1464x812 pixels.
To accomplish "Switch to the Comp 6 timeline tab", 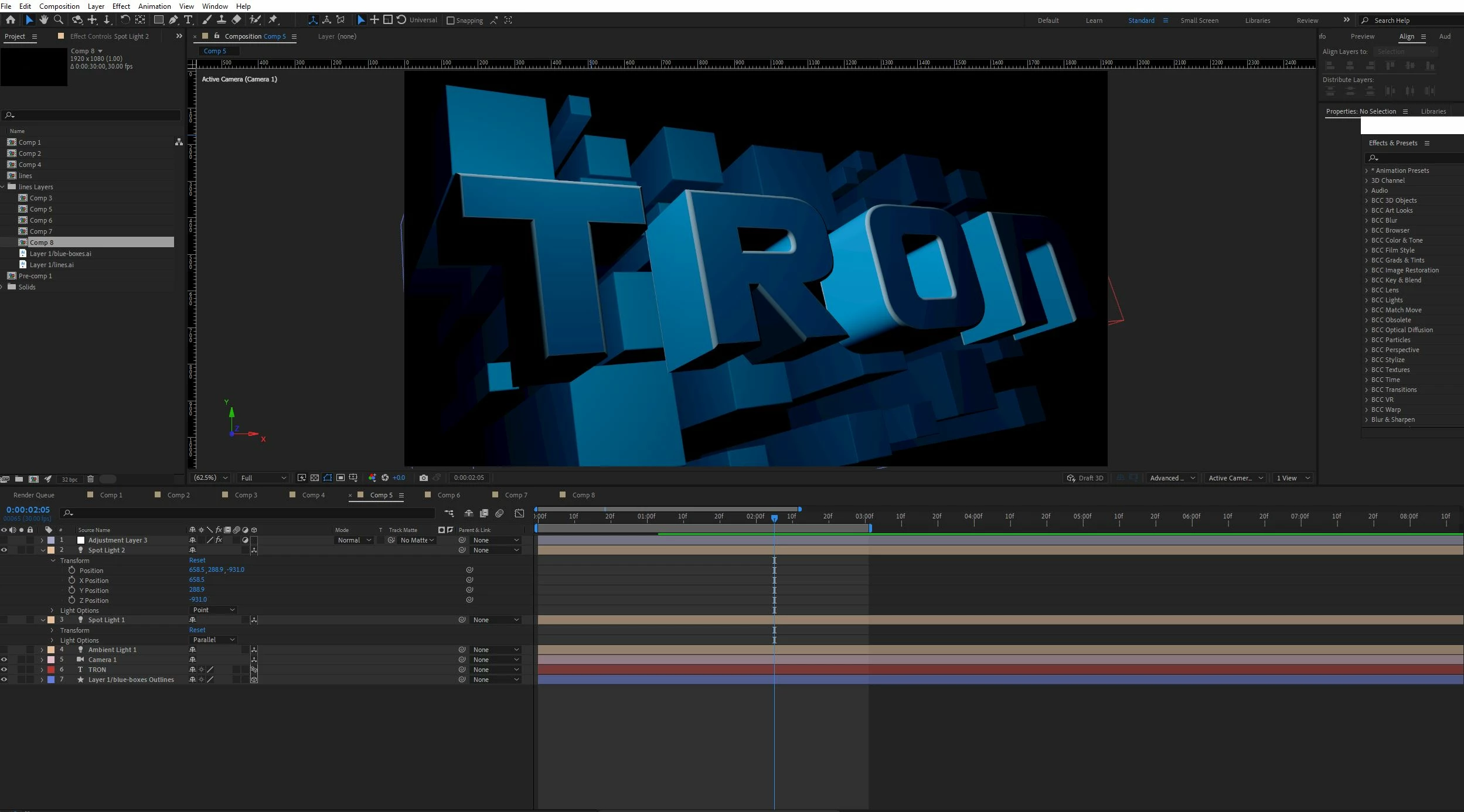I will pyautogui.click(x=448, y=495).
